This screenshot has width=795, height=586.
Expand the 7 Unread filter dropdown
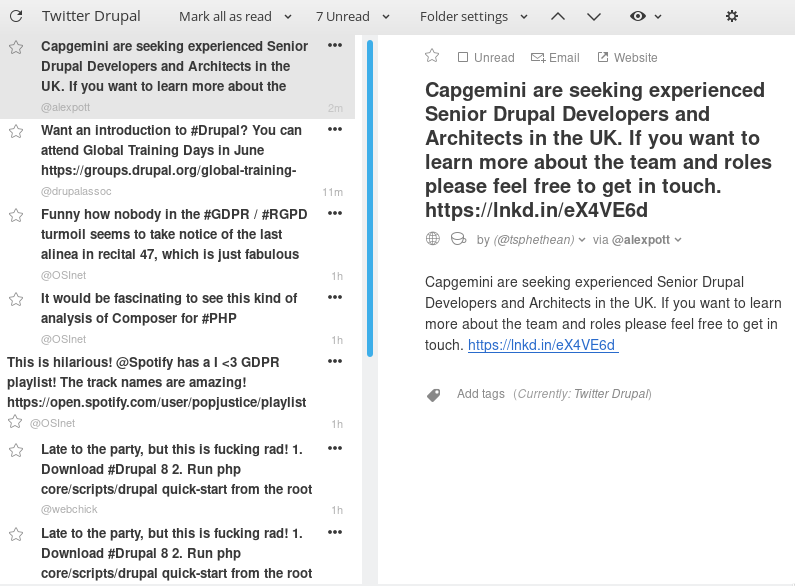[x=386, y=17]
